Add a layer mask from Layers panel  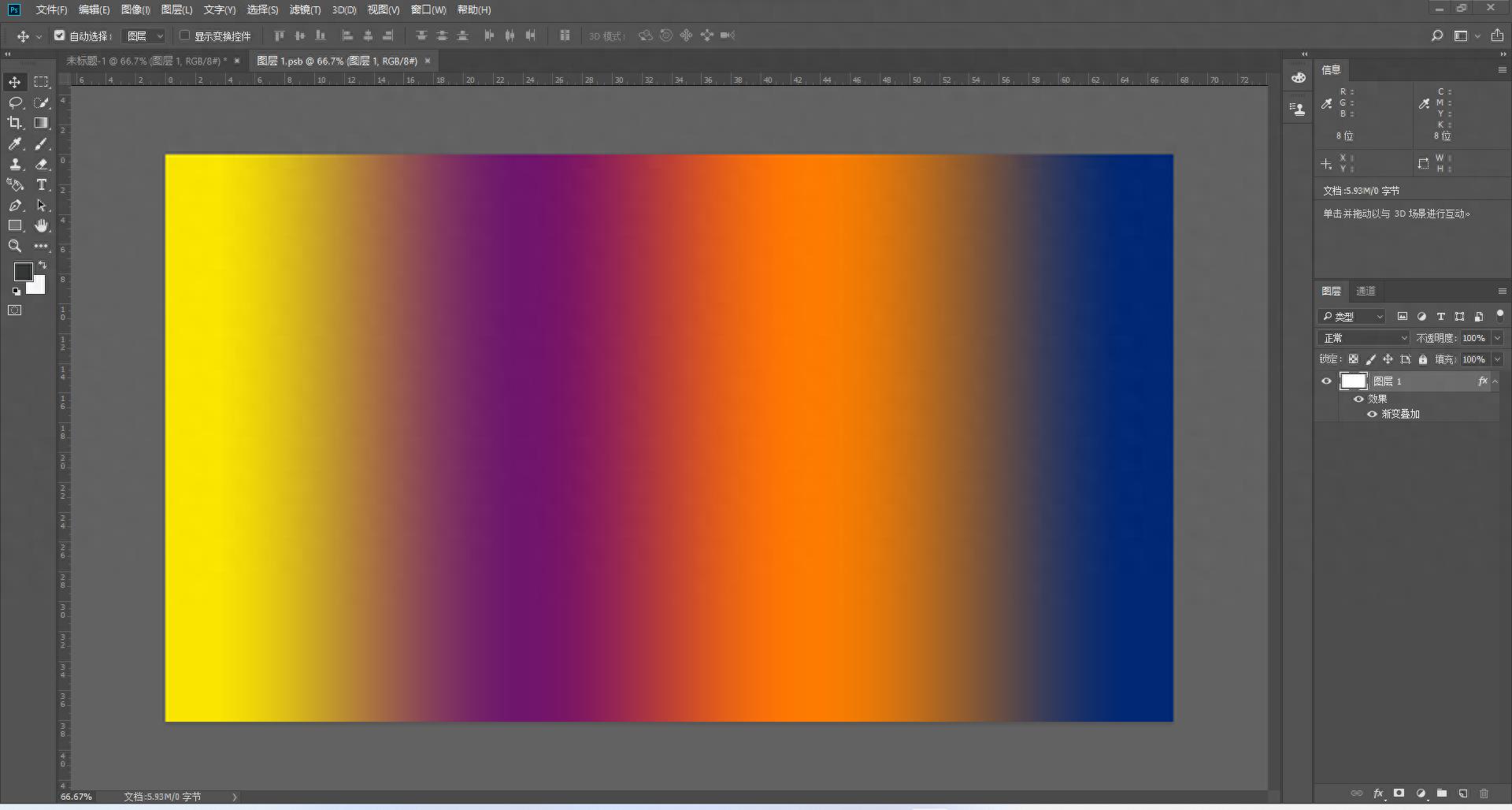[1399, 793]
